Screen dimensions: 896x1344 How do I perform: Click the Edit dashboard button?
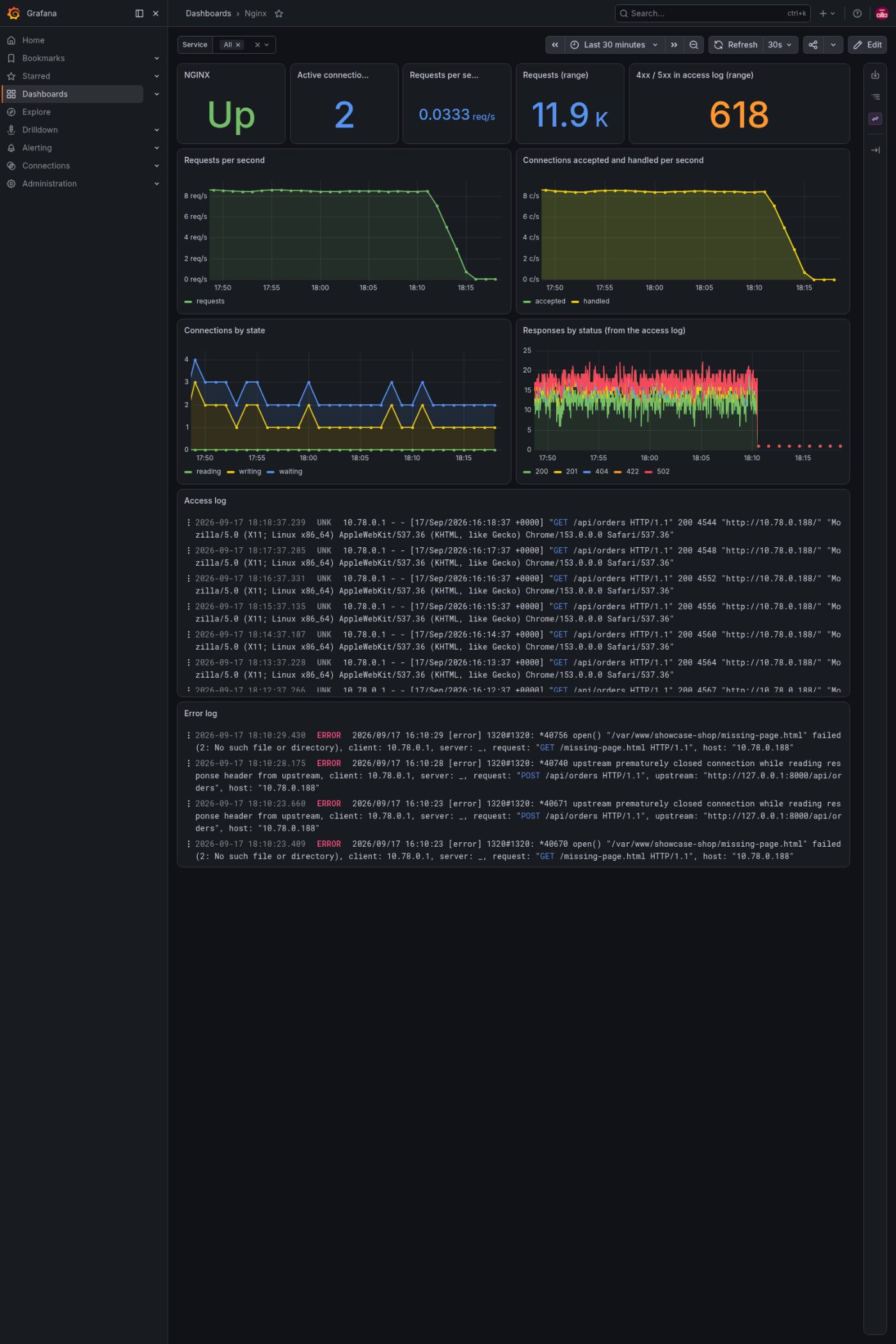867,45
